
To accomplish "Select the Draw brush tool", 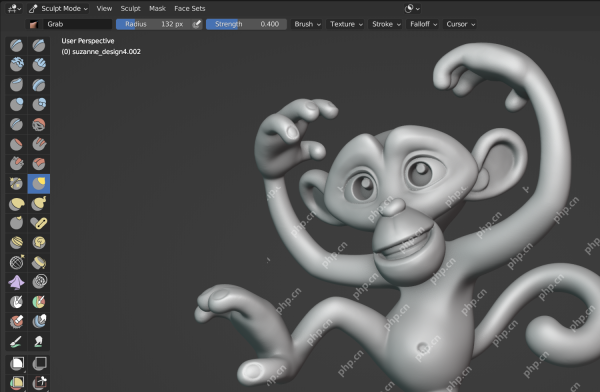I will pos(16,45).
